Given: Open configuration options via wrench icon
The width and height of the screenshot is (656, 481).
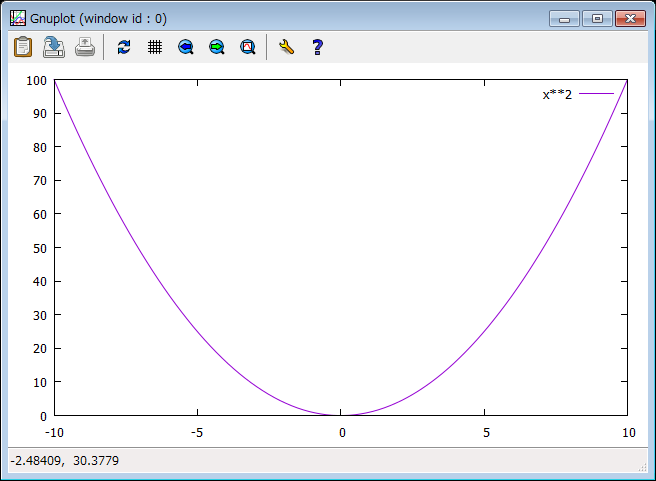Looking at the screenshot, I should tap(286, 46).
